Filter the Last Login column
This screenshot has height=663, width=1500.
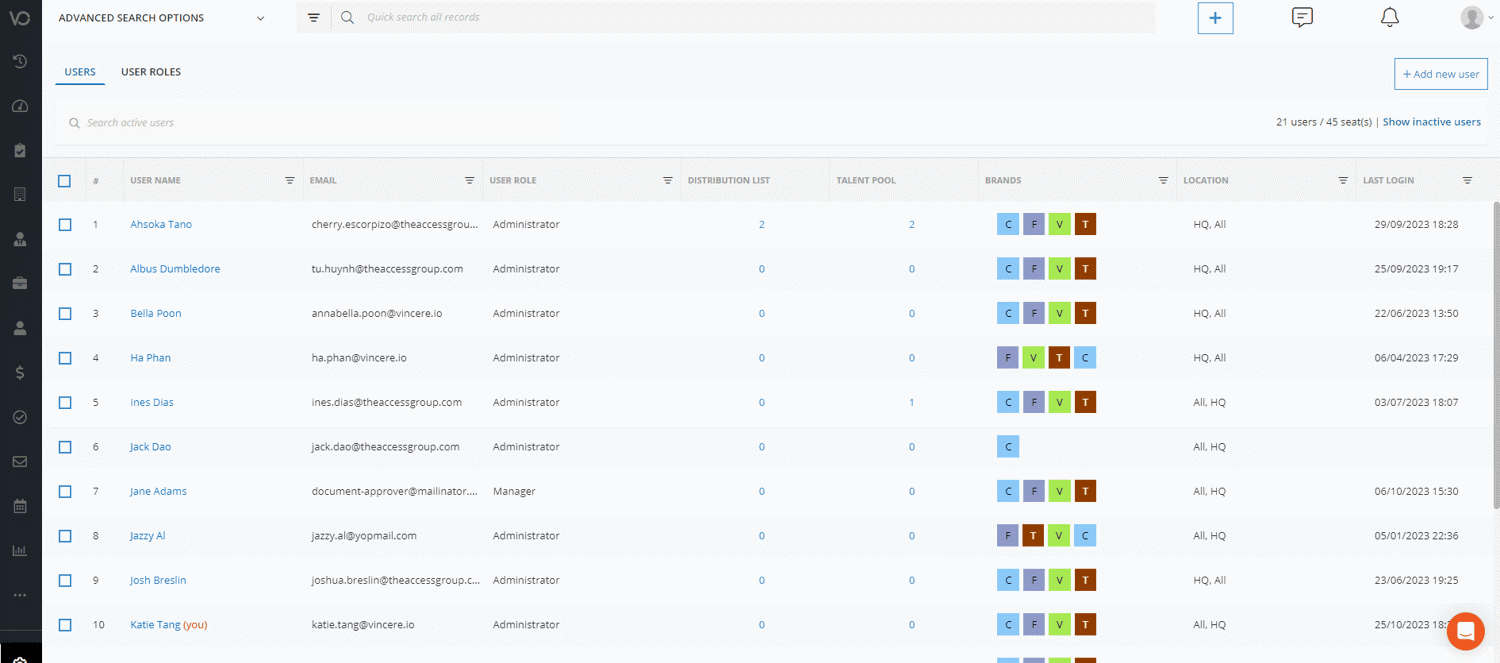(1467, 181)
